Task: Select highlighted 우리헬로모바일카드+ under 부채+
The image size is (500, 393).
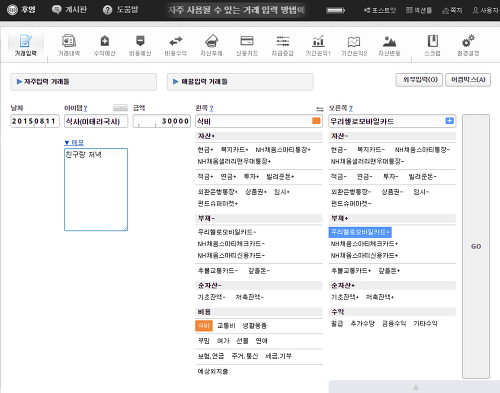Action: click(360, 232)
